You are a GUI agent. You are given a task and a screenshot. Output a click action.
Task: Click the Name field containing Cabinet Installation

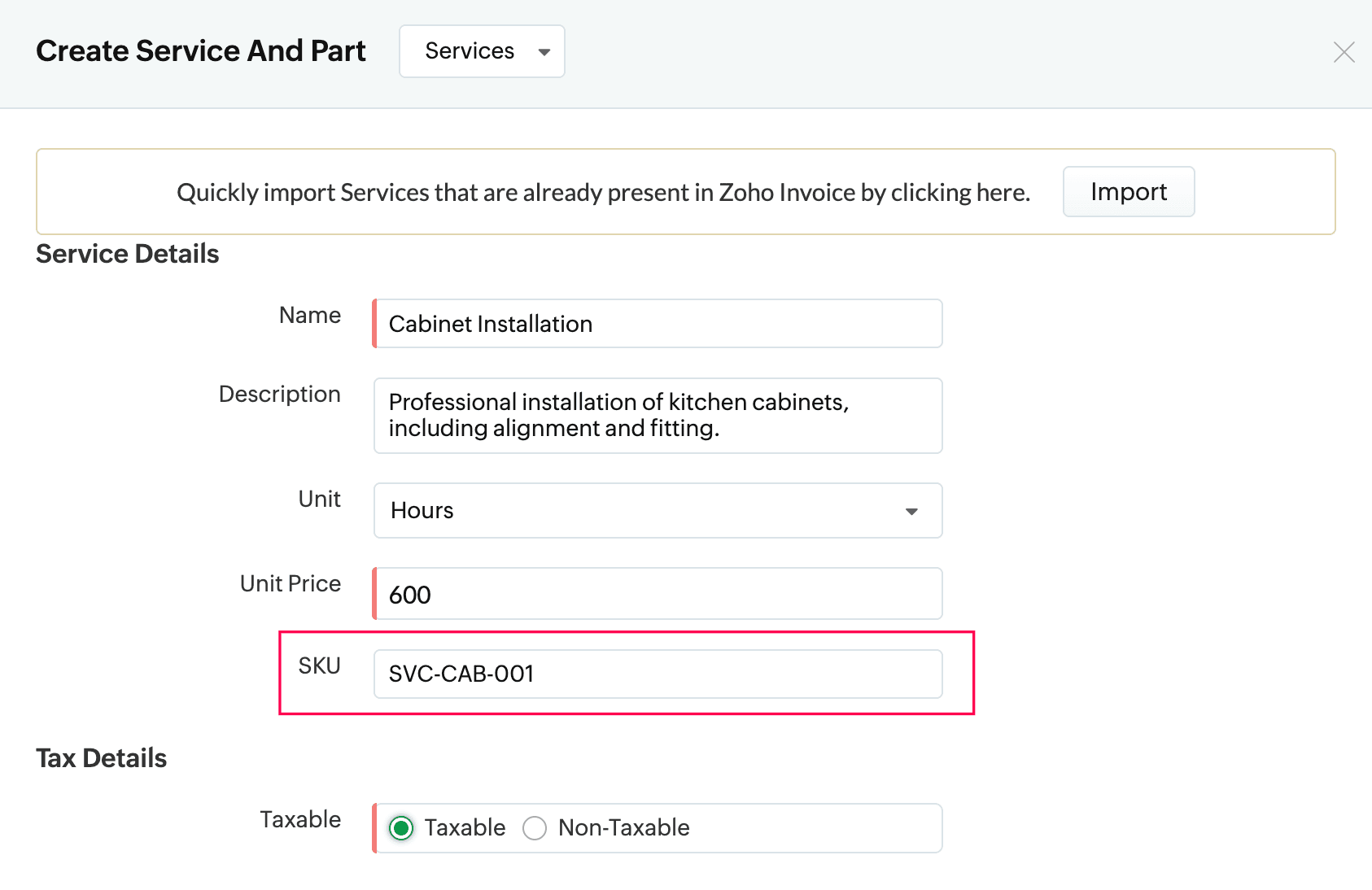point(658,324)
